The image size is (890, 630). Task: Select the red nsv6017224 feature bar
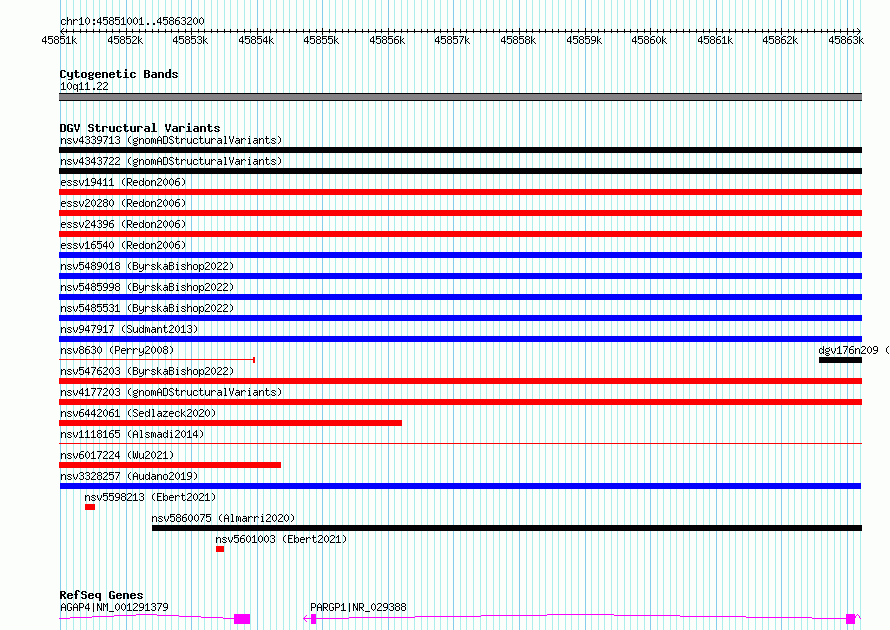click(x=170, y=465)
